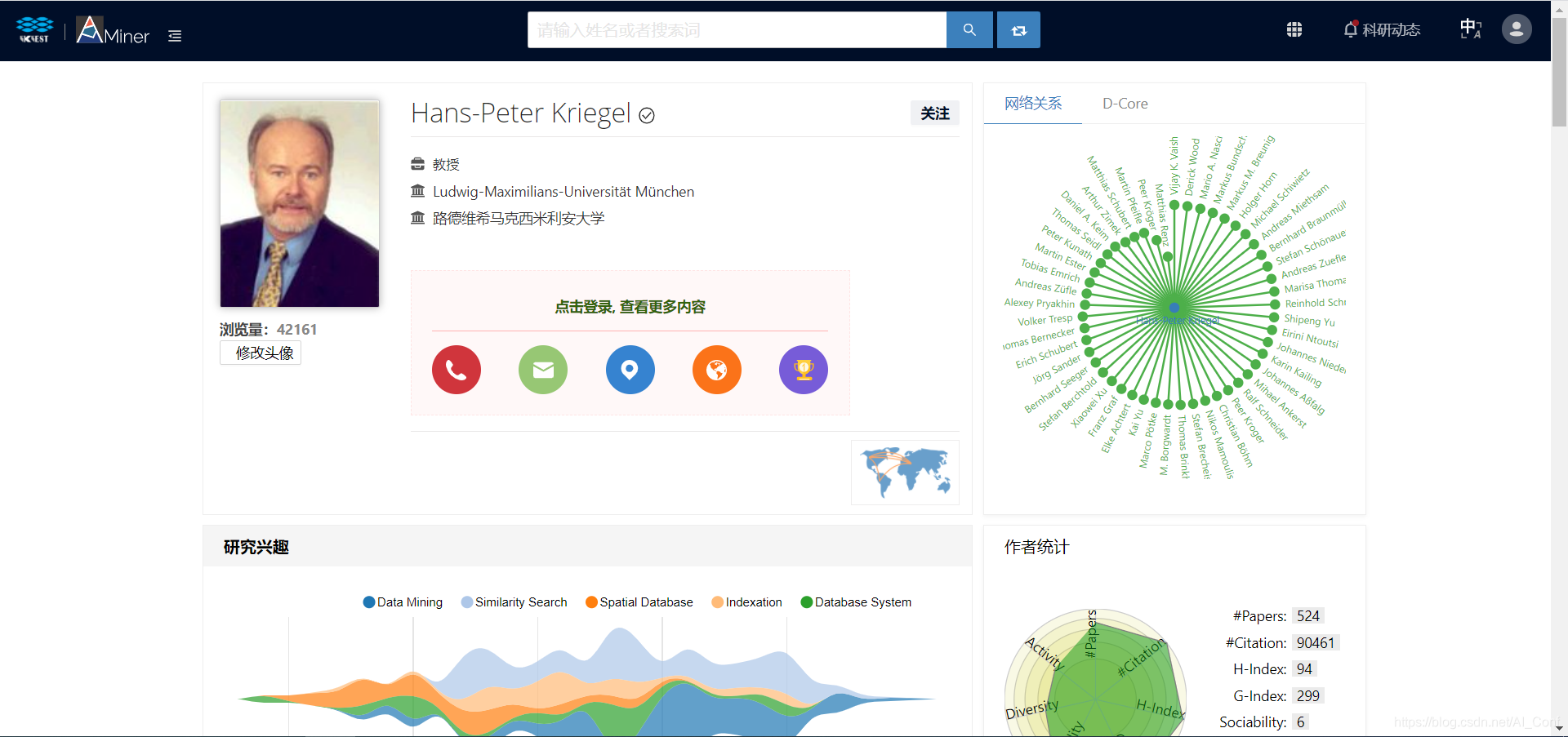The image size is (1568, 737).
Task: Click the #Citation value 90461
Action: point(1315,643)
